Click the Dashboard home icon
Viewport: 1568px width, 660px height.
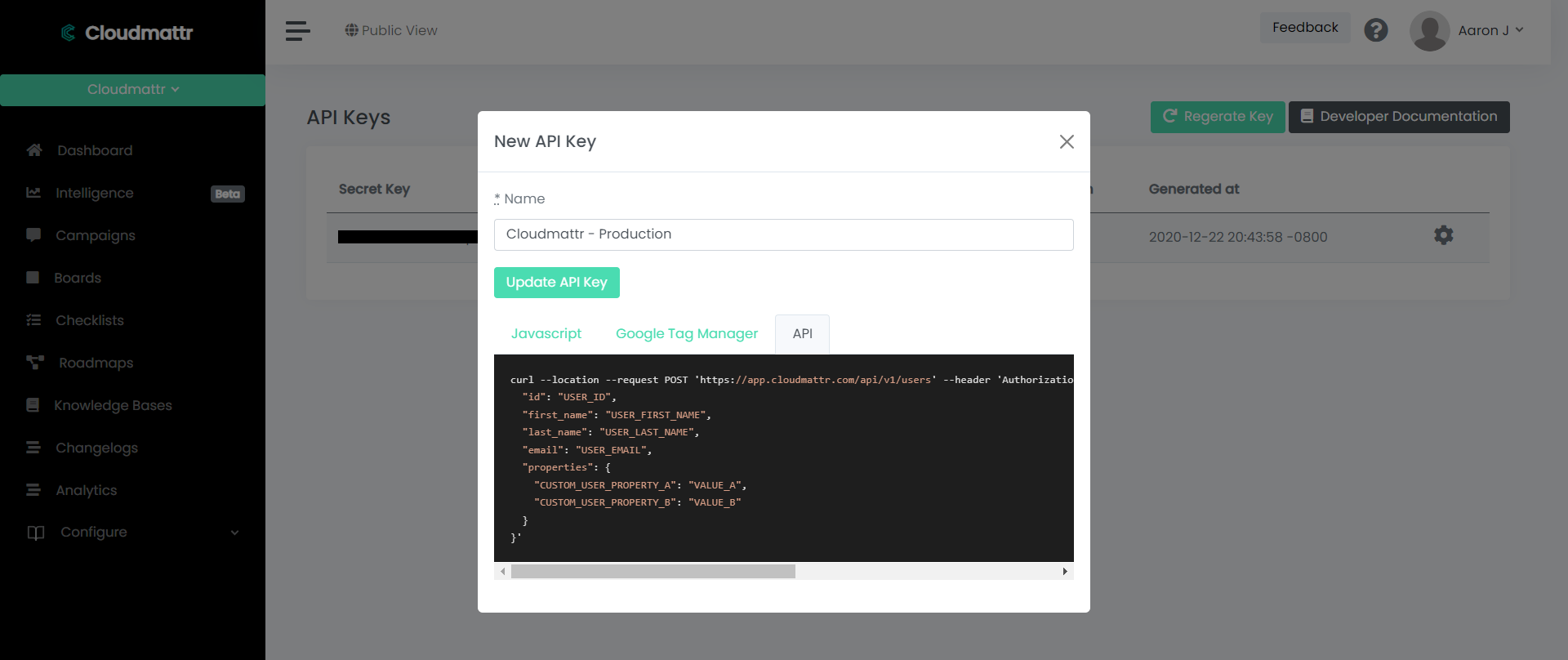click(34, 150)
